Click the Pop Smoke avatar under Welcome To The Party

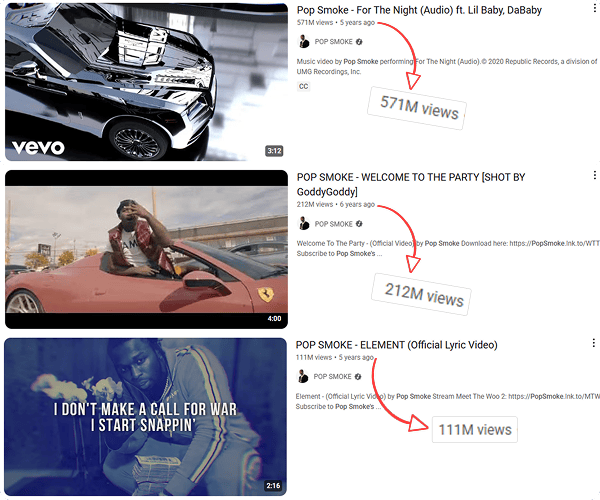click(304, 223)
